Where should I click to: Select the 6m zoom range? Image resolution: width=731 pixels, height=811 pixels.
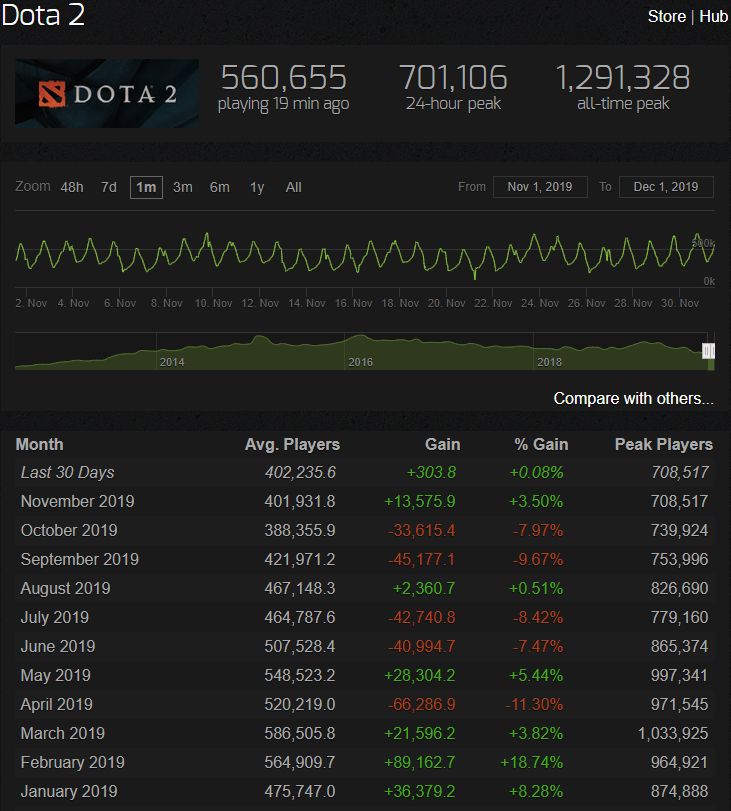click(219, 187)
